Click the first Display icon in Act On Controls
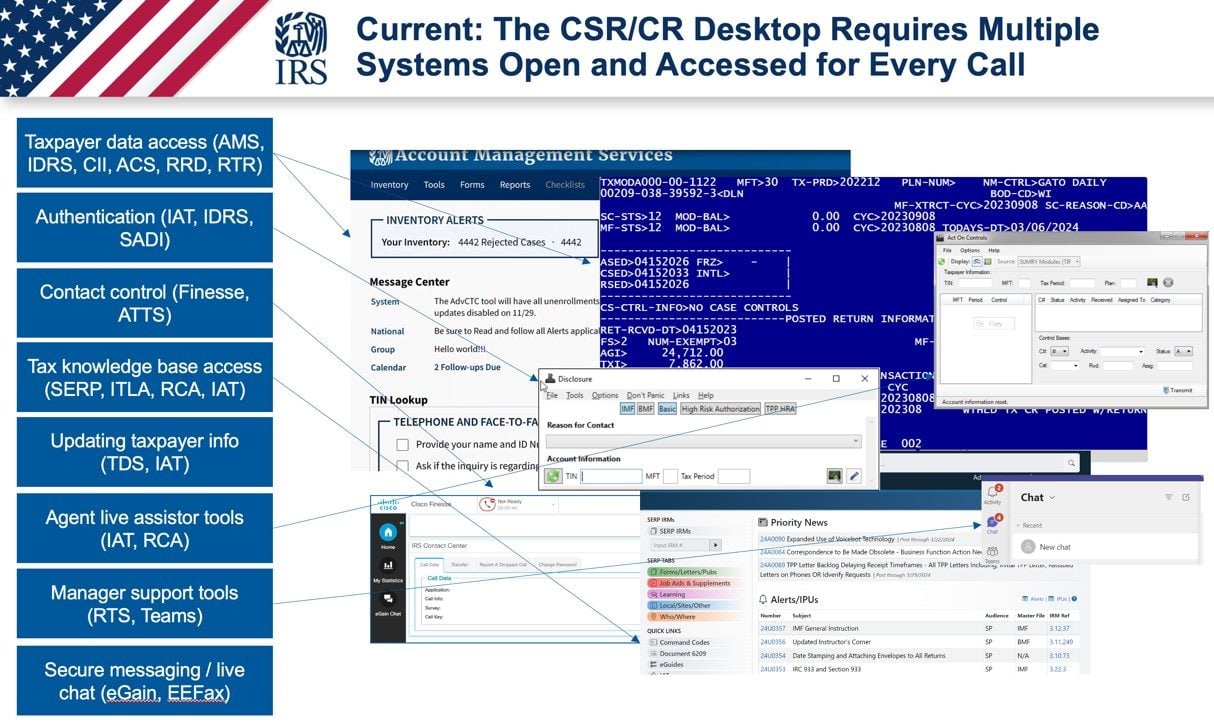This screenshot has height=724, width=1214. tap(977, 262)
